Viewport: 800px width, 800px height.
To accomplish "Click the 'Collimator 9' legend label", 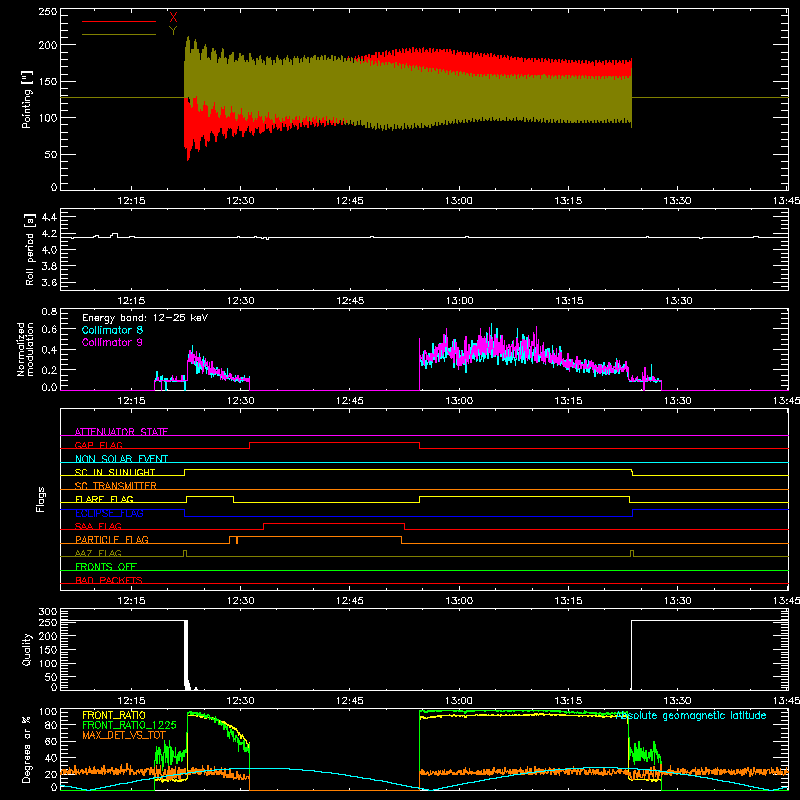I will (x=112, y=342).
